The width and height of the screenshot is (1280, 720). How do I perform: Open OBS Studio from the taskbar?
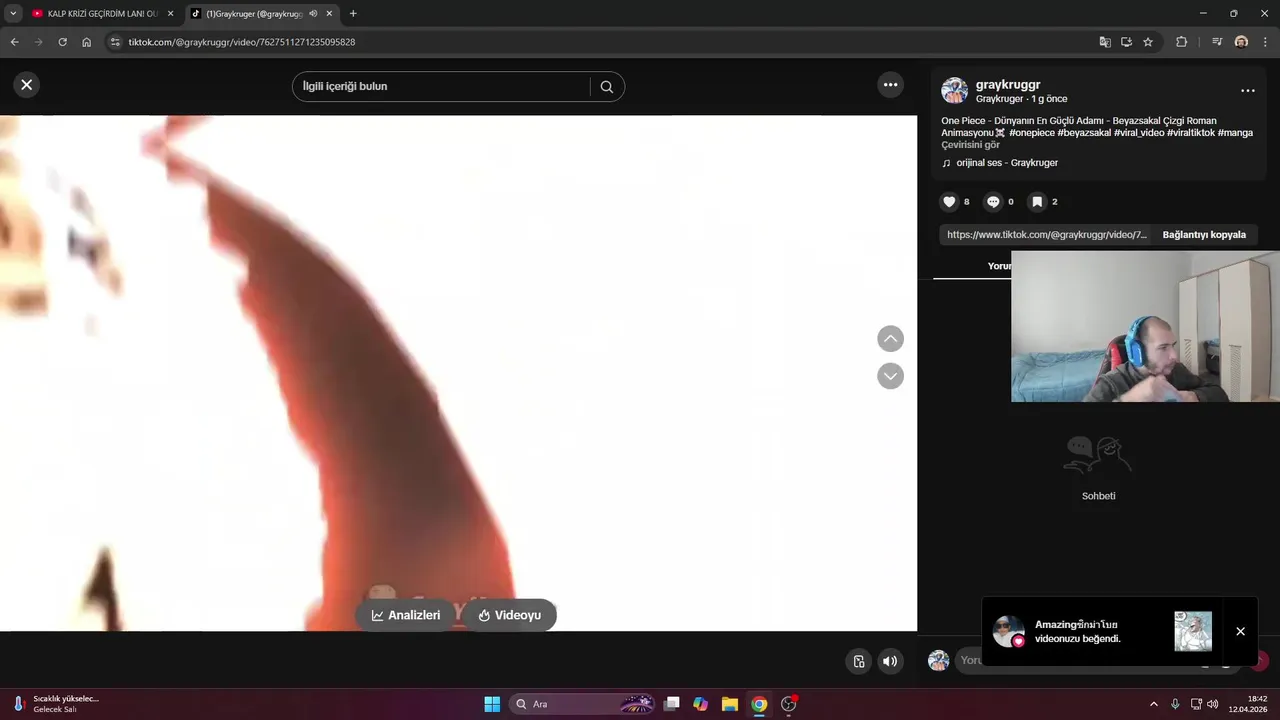pos(788,704)
